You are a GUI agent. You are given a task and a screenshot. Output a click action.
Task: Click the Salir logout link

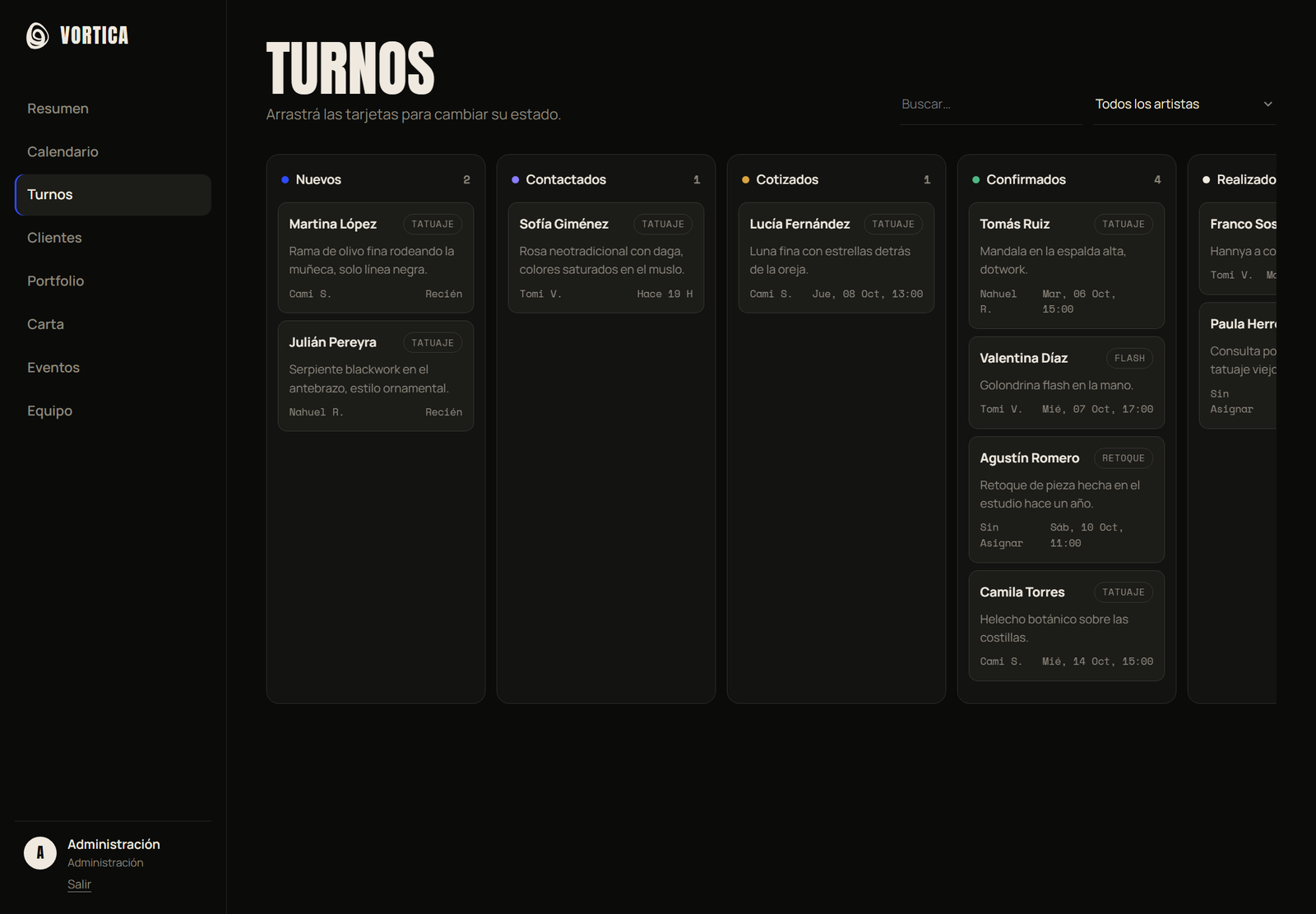[x=79, y=884]
